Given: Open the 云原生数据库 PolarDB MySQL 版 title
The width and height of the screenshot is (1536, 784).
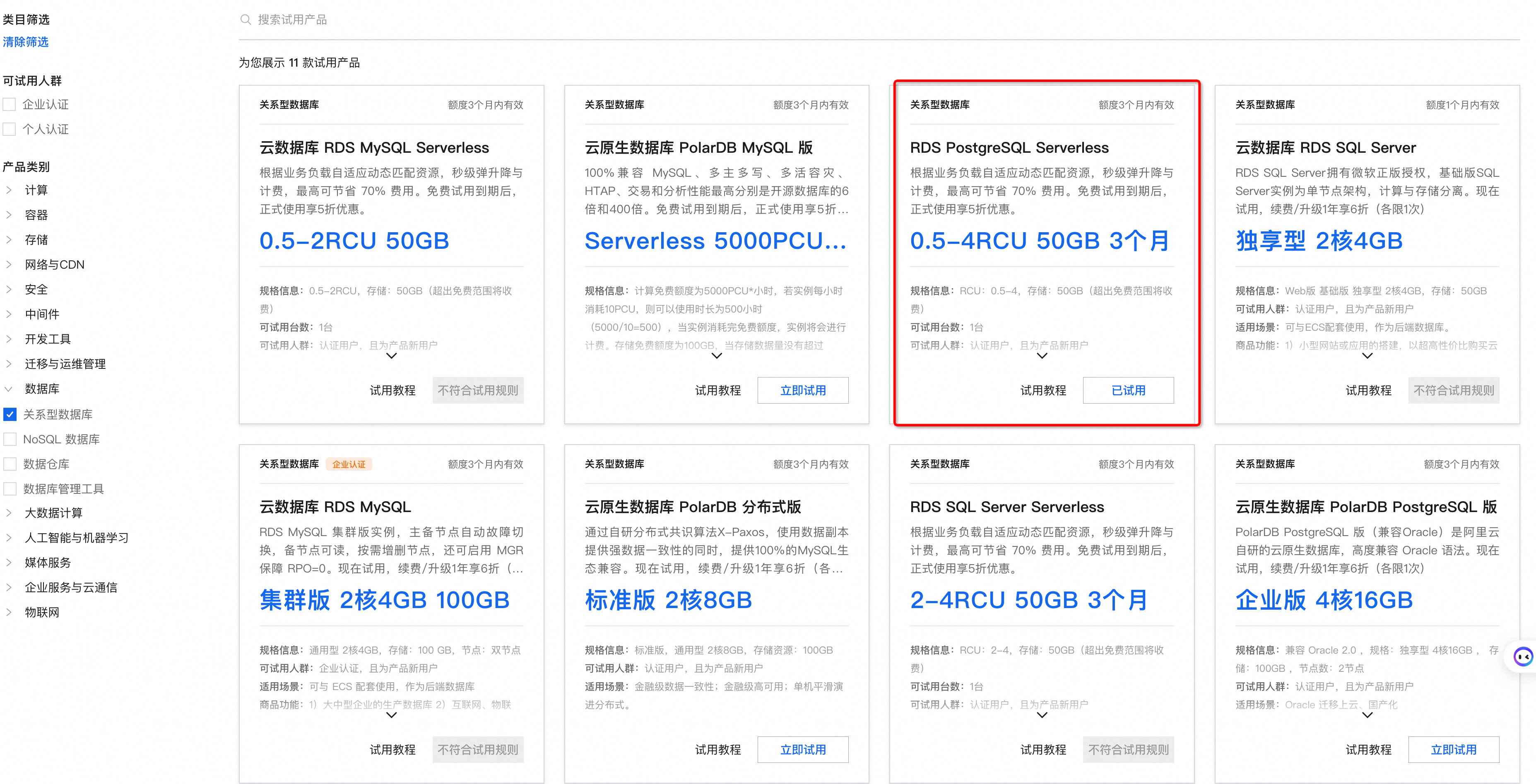Looking at the screenshot, I should pos(698,147).
